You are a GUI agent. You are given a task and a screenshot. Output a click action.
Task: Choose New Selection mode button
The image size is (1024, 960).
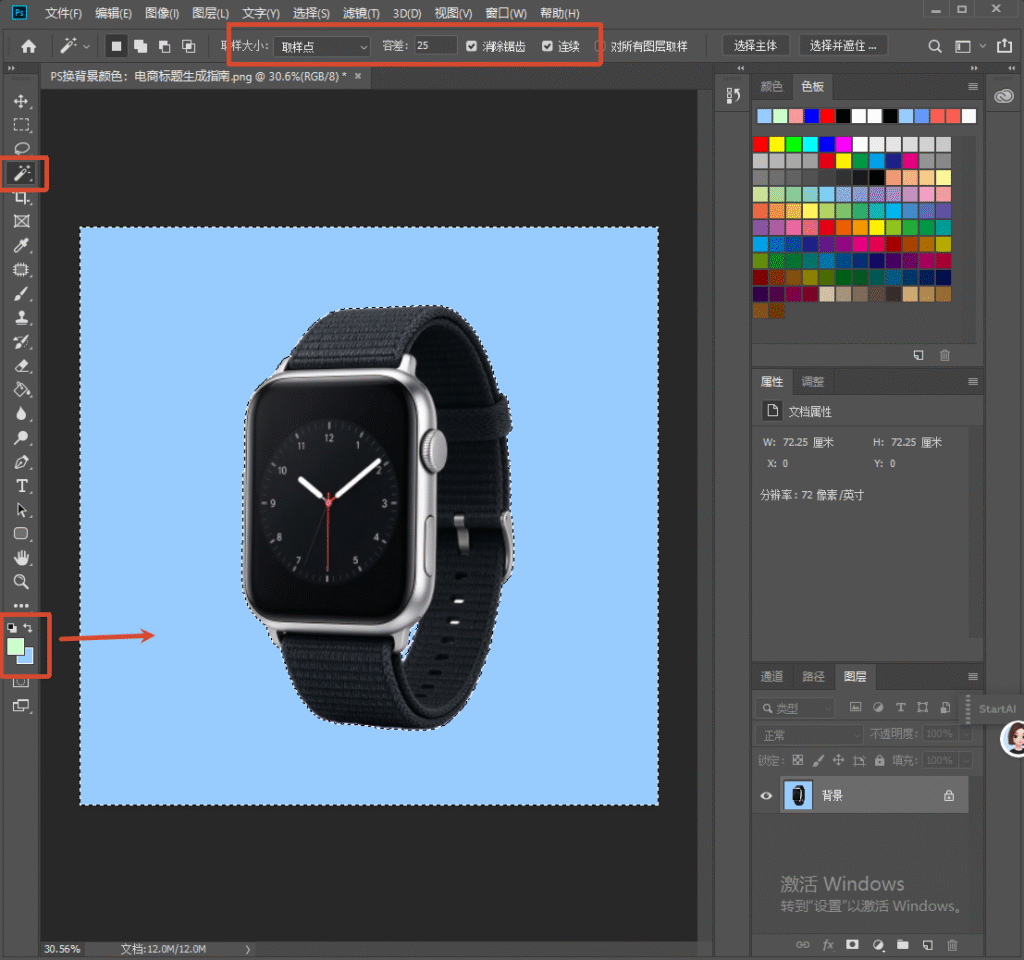[116, 46]
